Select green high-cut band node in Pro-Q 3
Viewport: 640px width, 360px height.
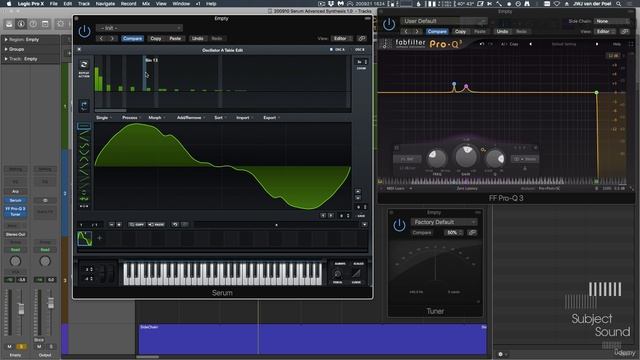click(x=596, y=93)
